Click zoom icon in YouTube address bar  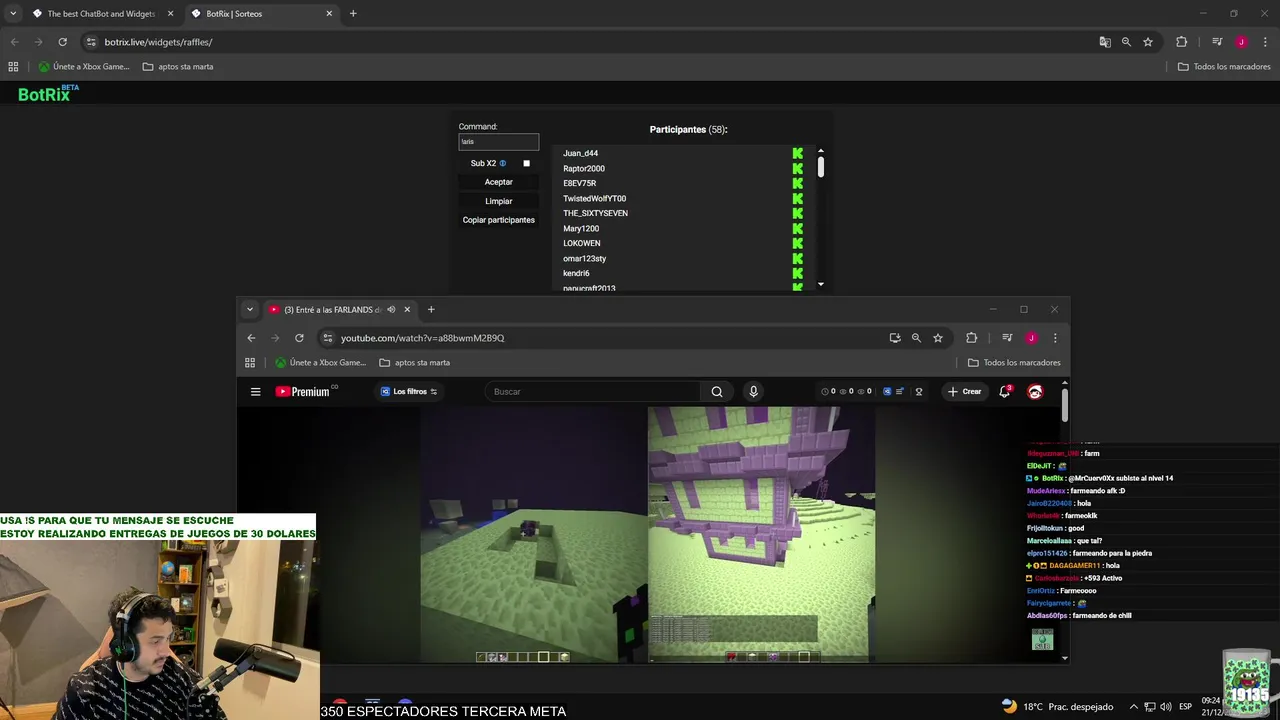pyautogui.click(x=916, y=338)
